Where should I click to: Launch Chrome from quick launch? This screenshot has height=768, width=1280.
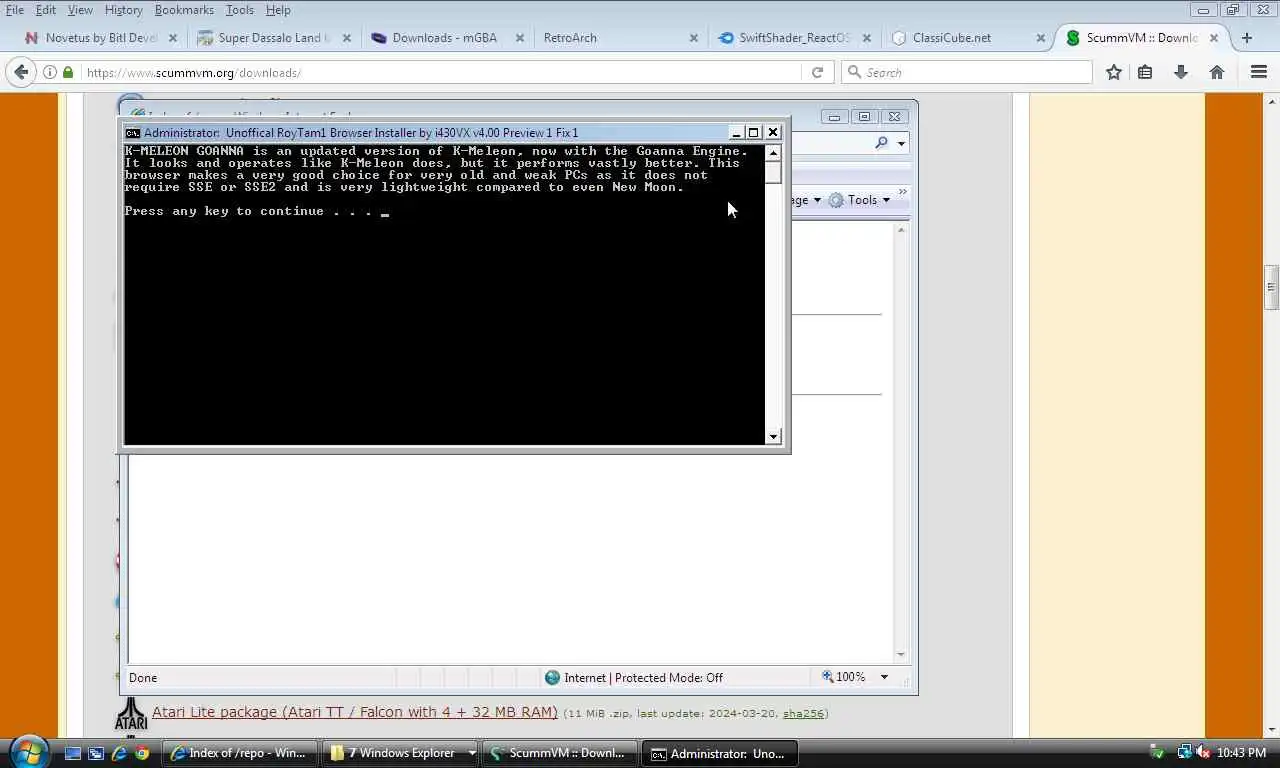(x=142, y=753)
